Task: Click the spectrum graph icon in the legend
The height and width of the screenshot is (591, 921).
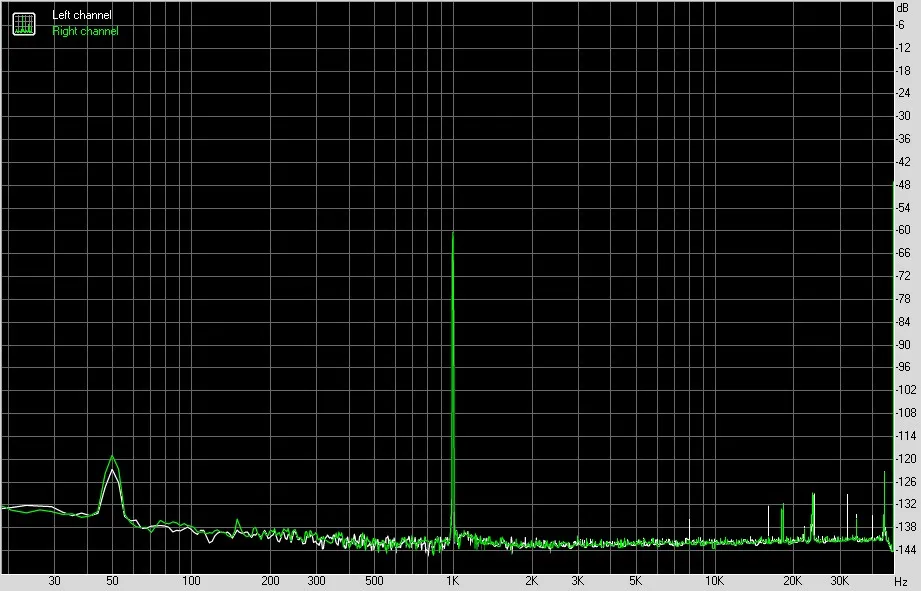Action: (x=24, y=23)
